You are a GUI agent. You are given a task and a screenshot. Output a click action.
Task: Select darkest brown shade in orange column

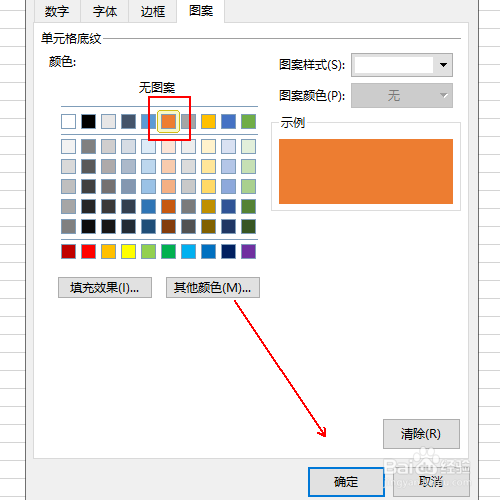168,226
